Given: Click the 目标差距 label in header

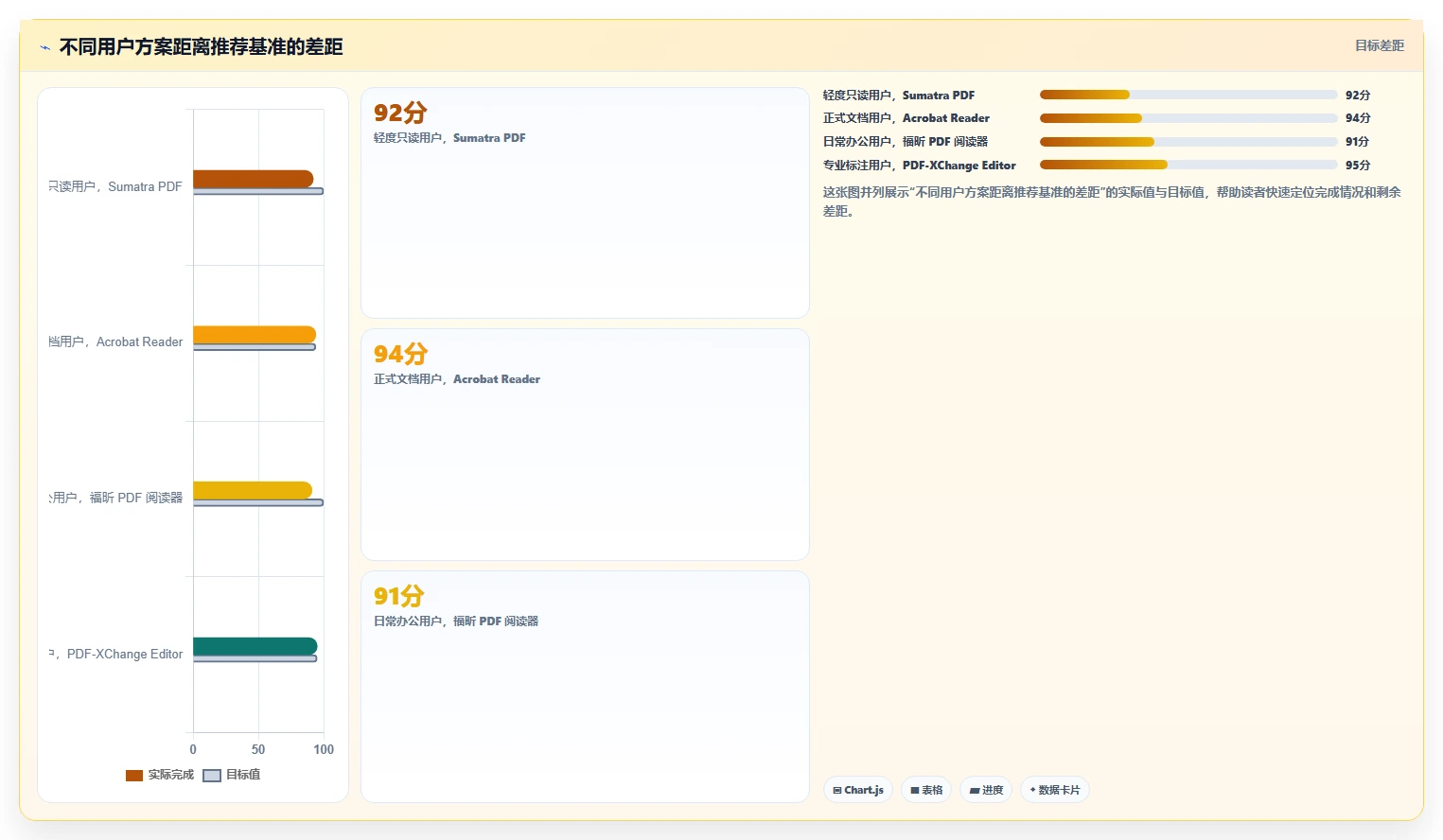Looking at the screenshot, I should (x=1380, y=45).
